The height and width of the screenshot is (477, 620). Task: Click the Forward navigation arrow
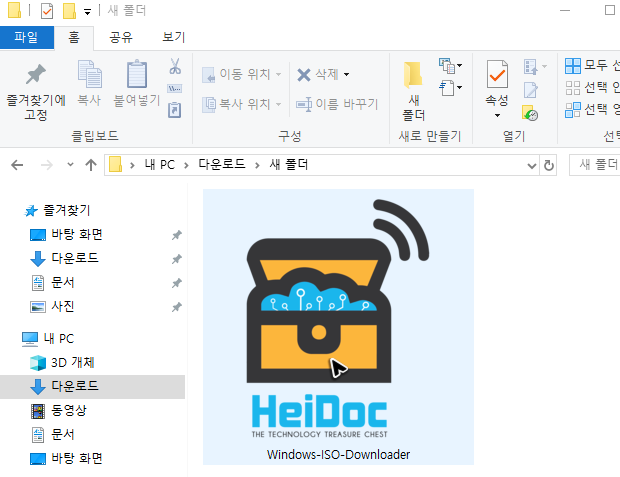pos(47,165)
